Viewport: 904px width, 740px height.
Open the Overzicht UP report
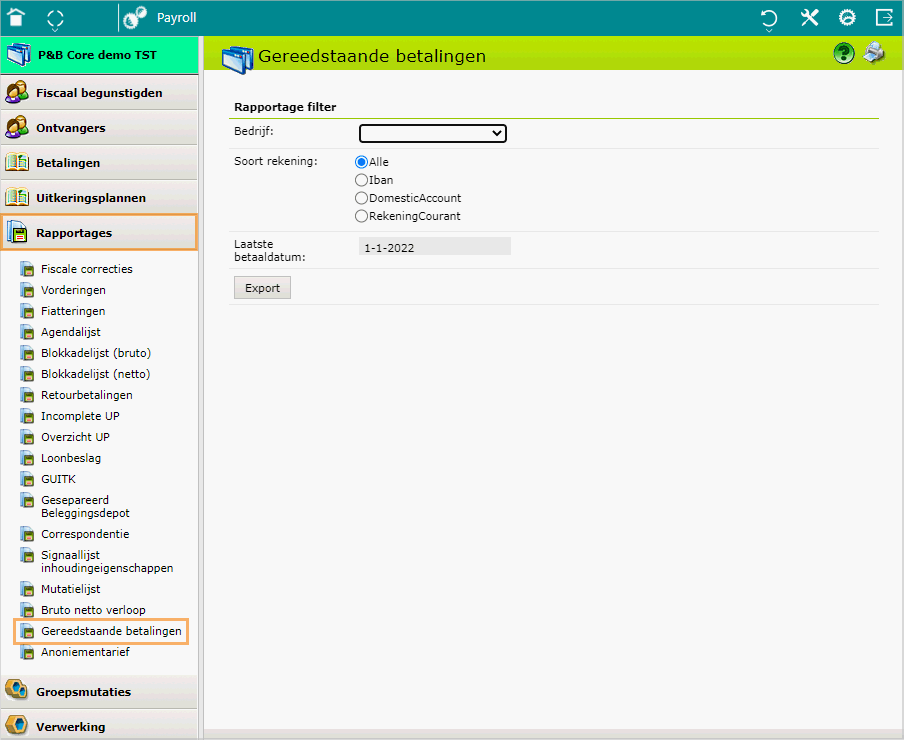point(75,437)
